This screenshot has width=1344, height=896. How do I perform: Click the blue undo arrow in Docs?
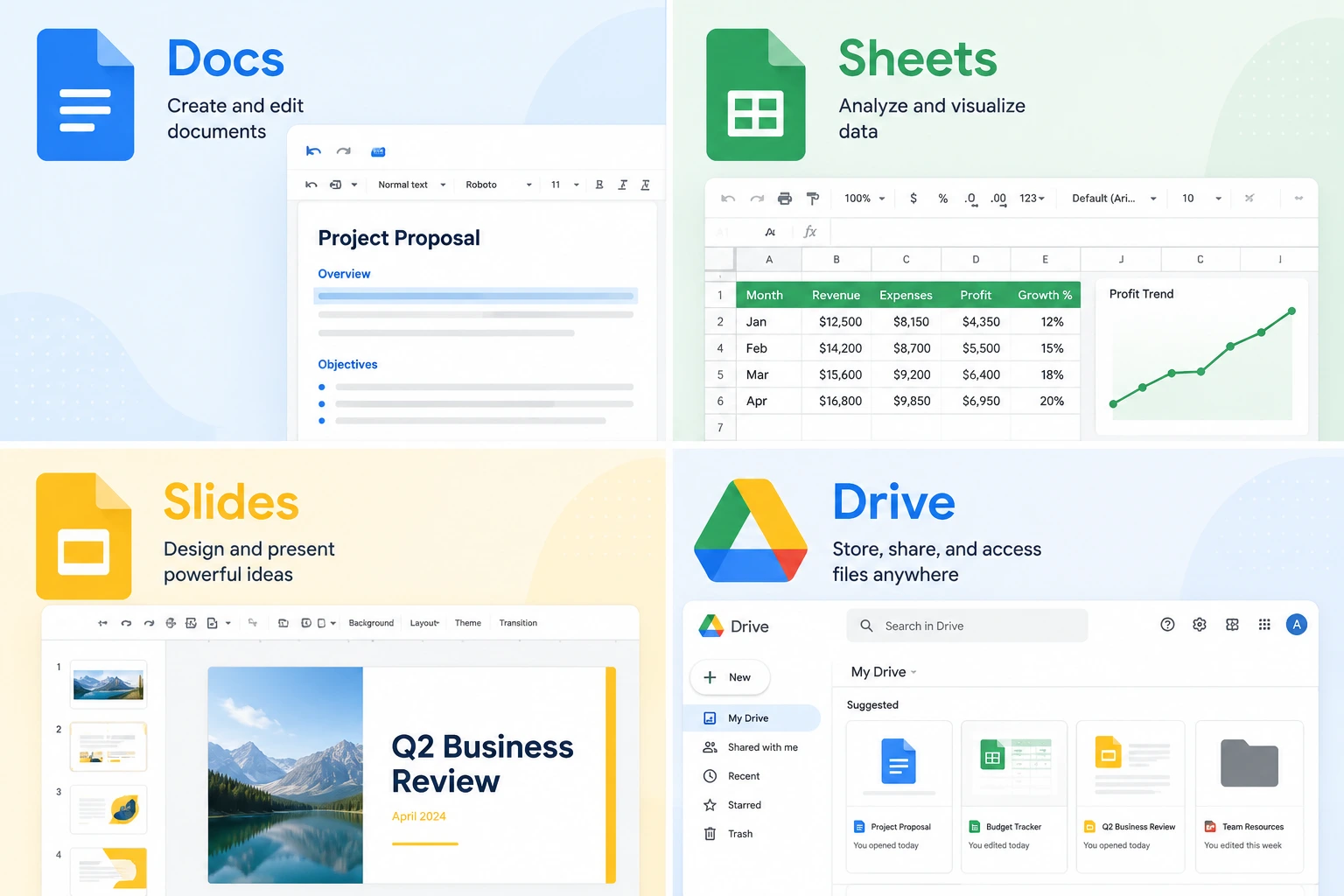313,151
